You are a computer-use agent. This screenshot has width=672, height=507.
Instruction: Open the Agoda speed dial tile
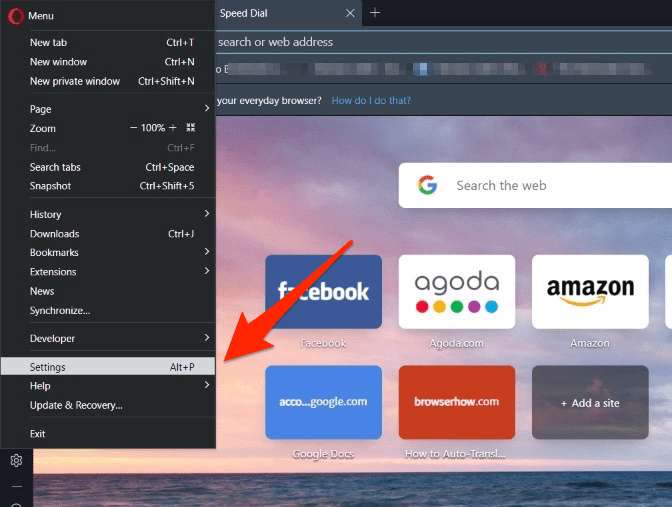tap(456, 291)
